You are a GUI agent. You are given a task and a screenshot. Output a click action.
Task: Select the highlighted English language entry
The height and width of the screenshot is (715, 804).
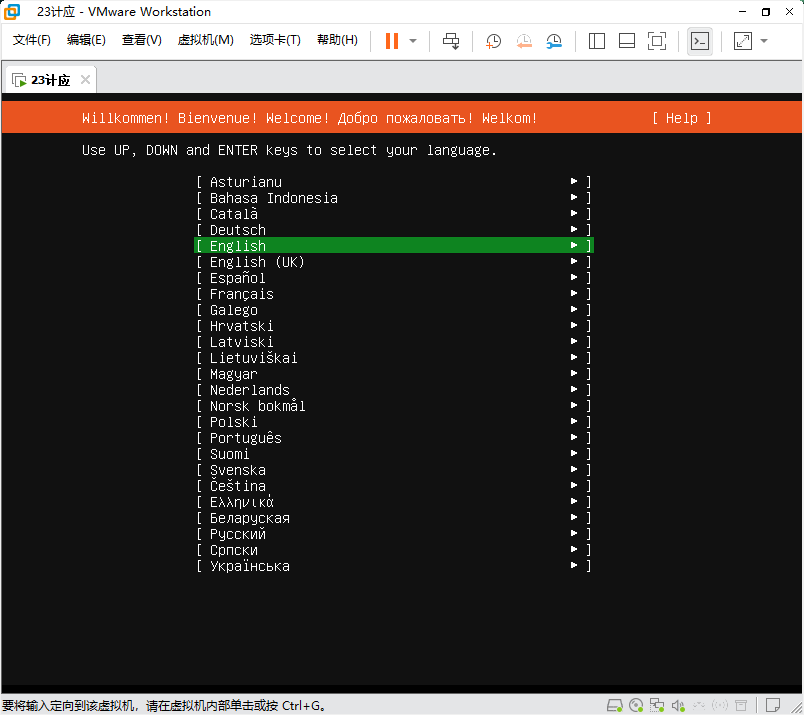(394, 246)
